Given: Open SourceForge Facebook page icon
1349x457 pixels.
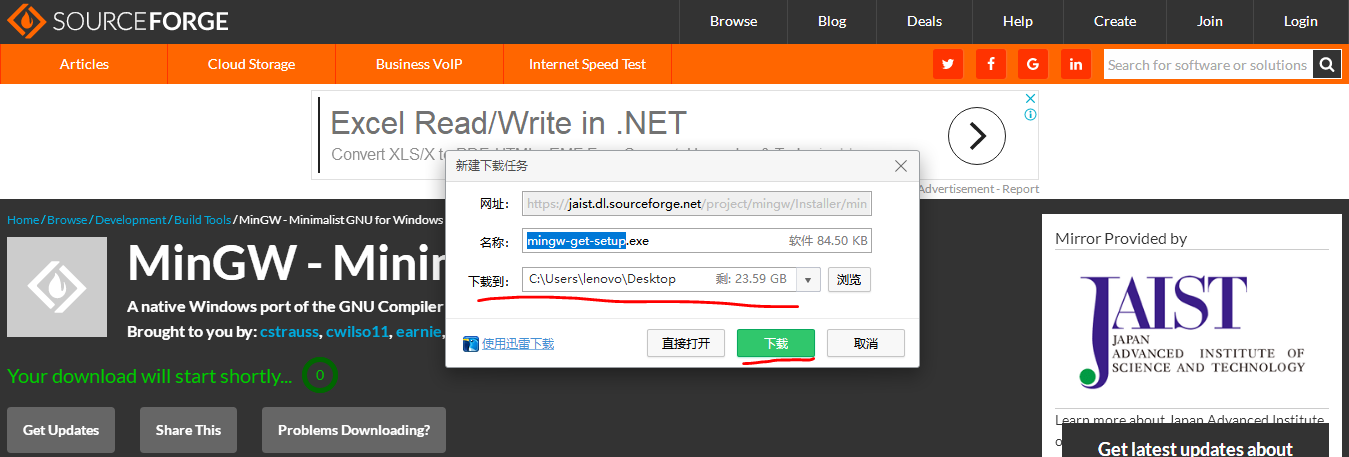Looking at the screenshot, I should [991, 64].
